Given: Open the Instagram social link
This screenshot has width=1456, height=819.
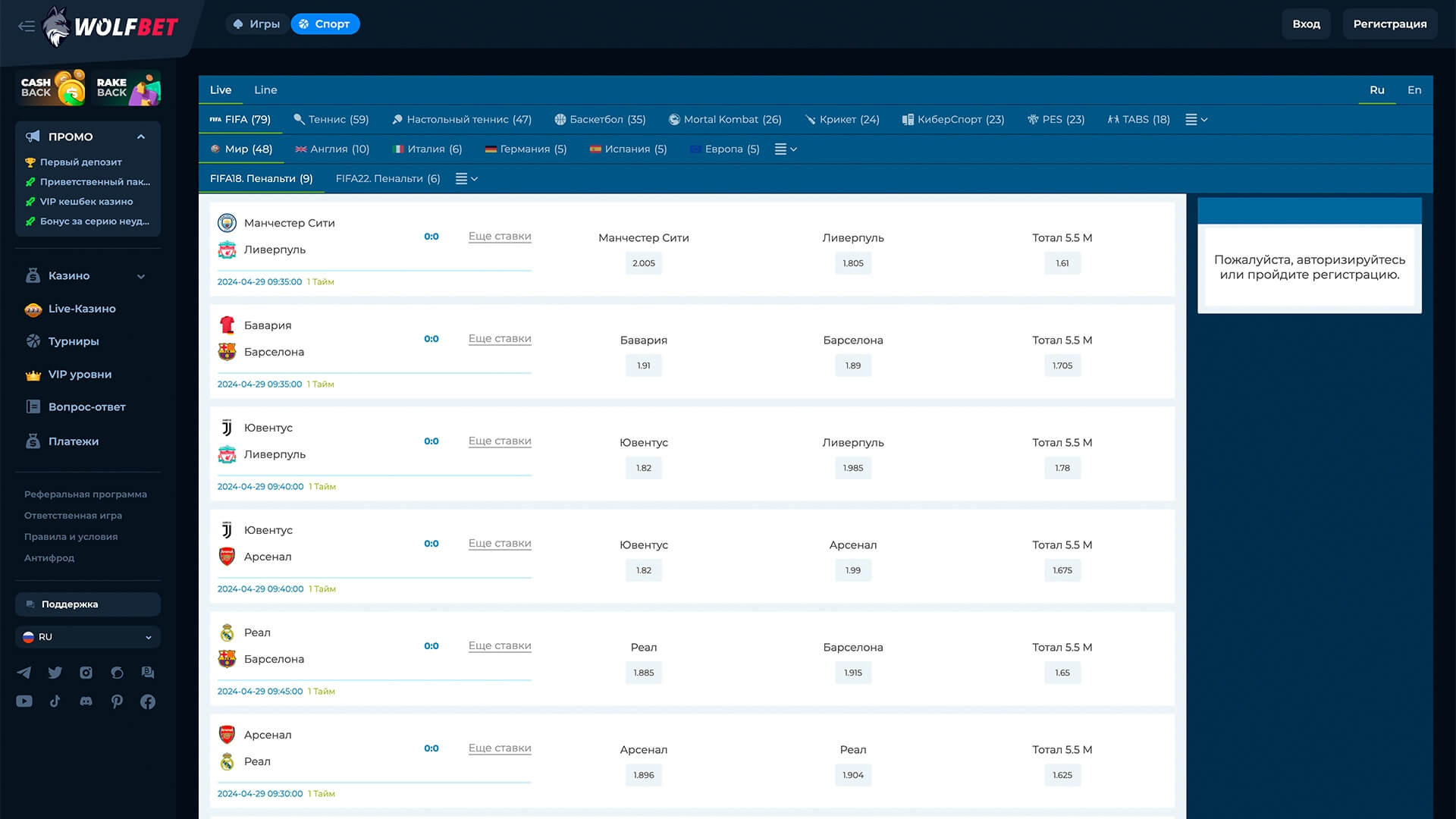Looking at the screenshot, I should pyautogui.click(x=86, y=673).
